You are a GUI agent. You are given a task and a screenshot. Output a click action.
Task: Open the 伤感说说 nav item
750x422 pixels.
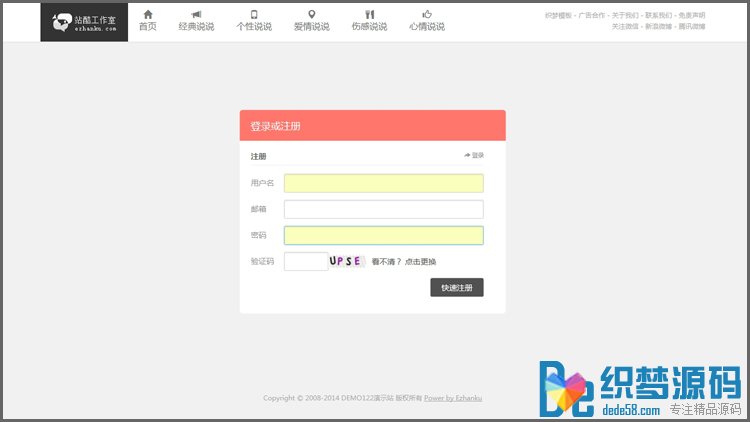(369, 21)
